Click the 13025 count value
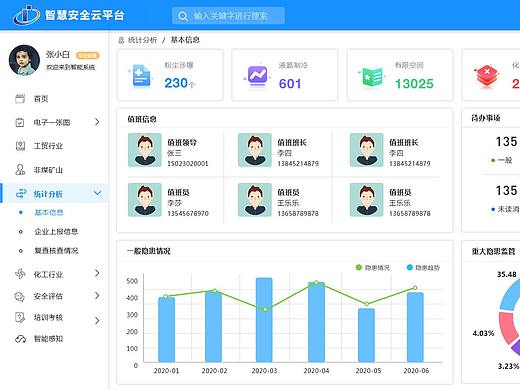Viewport: 520px width, 390px height. (x=414, y=84)
